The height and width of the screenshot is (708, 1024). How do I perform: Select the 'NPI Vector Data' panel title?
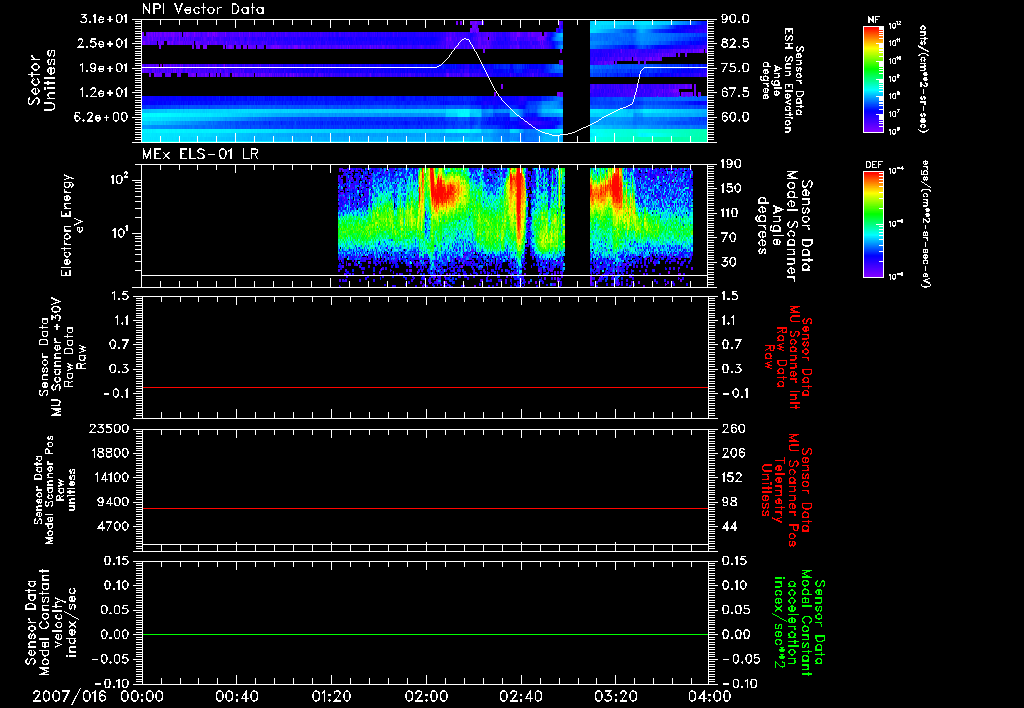click(204, 9)
